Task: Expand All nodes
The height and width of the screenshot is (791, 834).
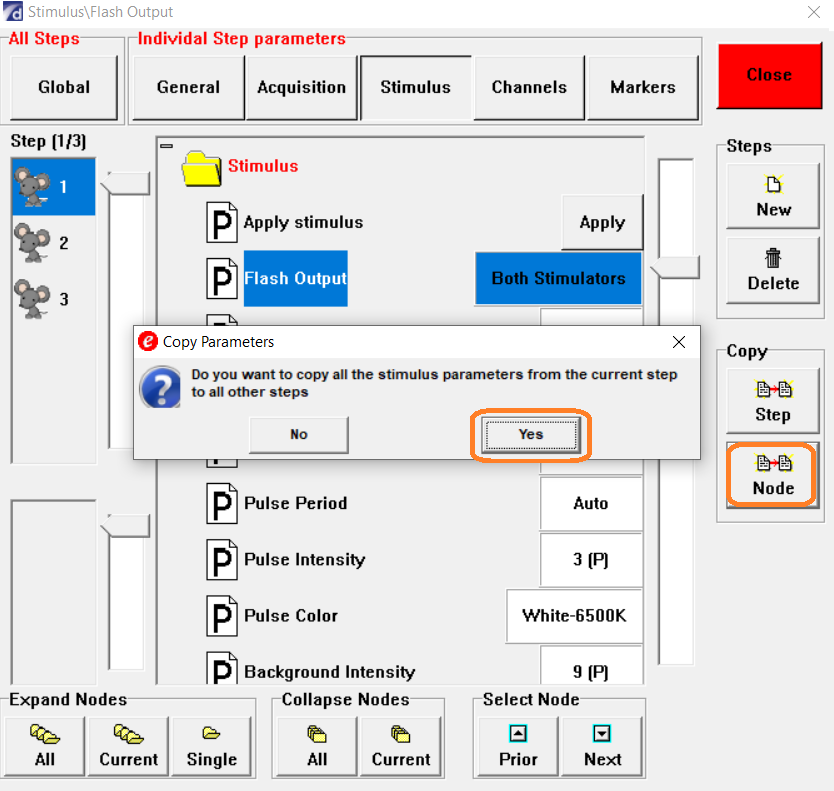Action: click(45, 746)
